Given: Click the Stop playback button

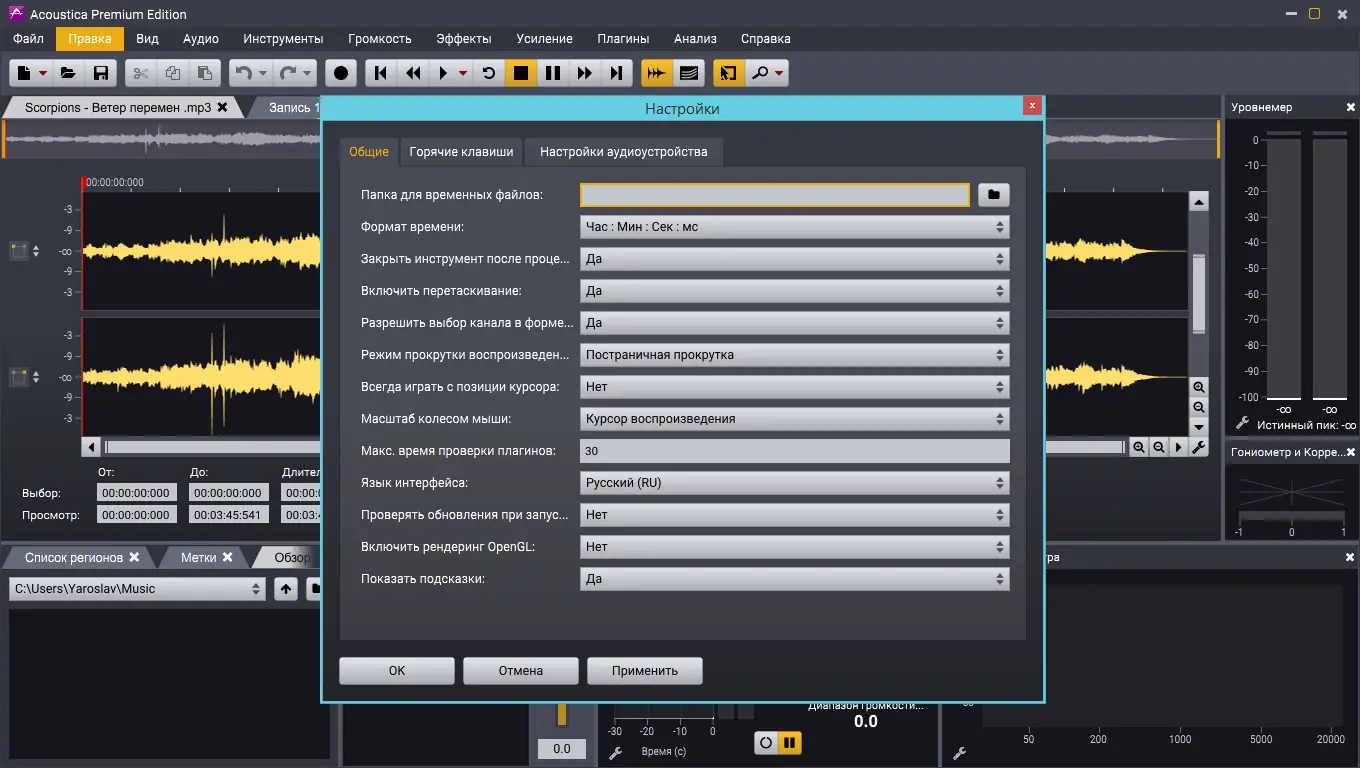Looking at the screenshot, I should [520, 73].
